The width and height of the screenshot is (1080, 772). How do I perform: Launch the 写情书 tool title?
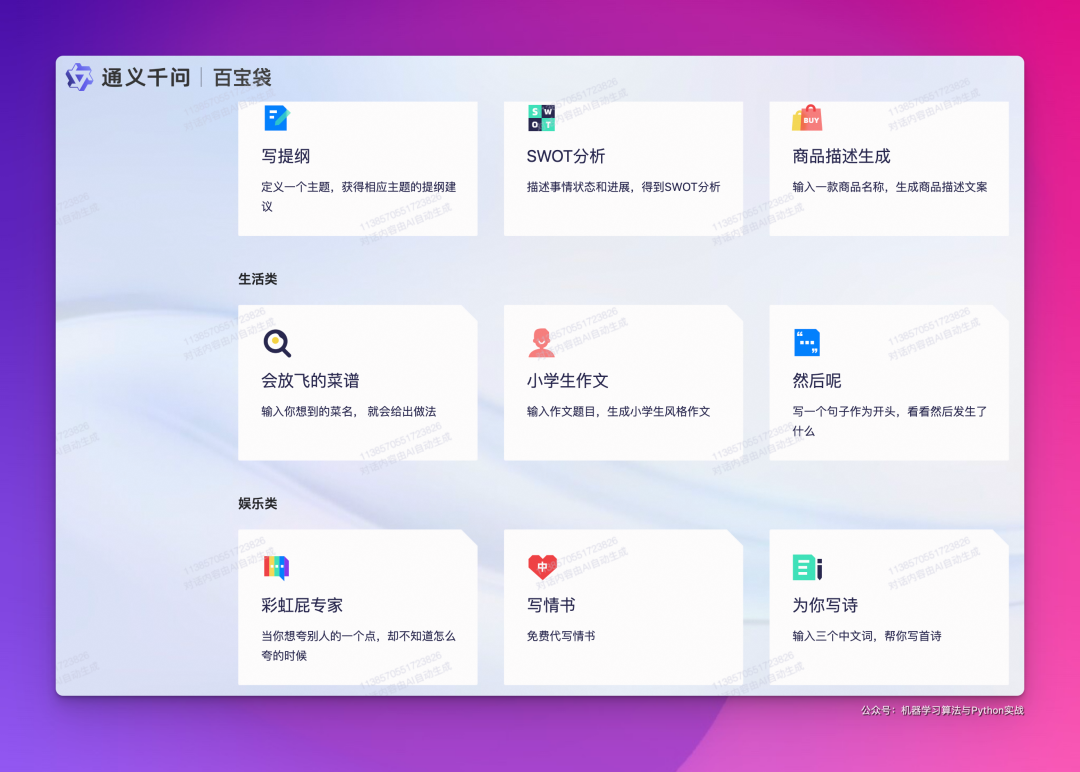pyautogui.click(x=551, y=605)
